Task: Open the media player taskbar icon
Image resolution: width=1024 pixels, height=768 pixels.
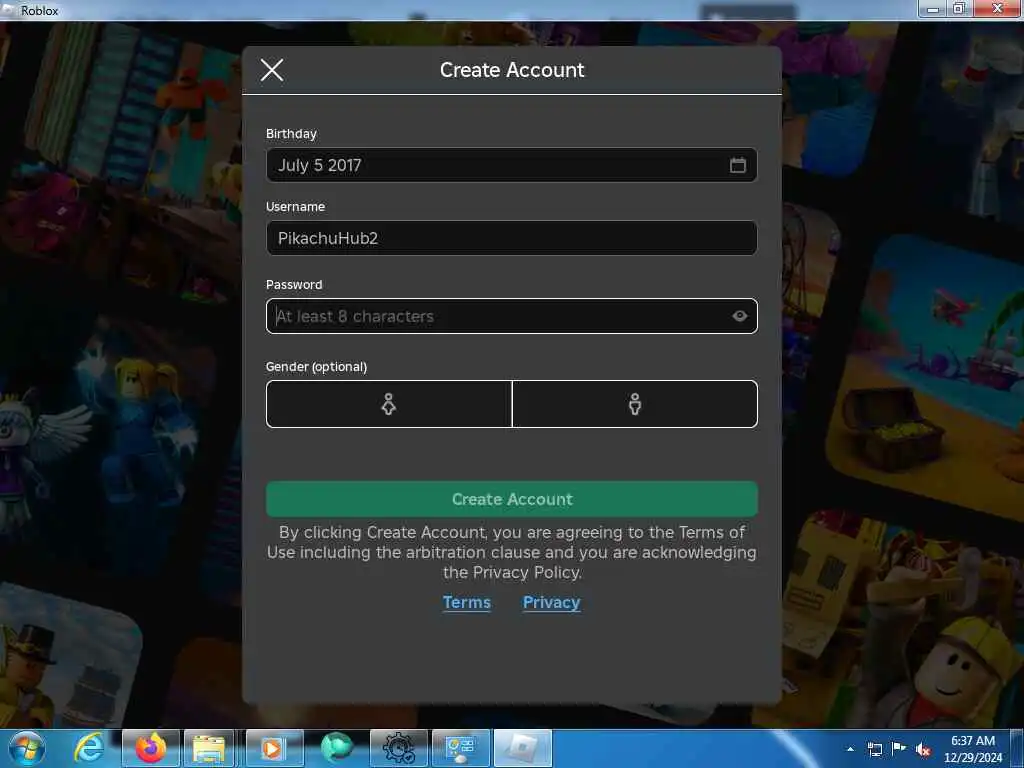Action: tap(272, 748)
